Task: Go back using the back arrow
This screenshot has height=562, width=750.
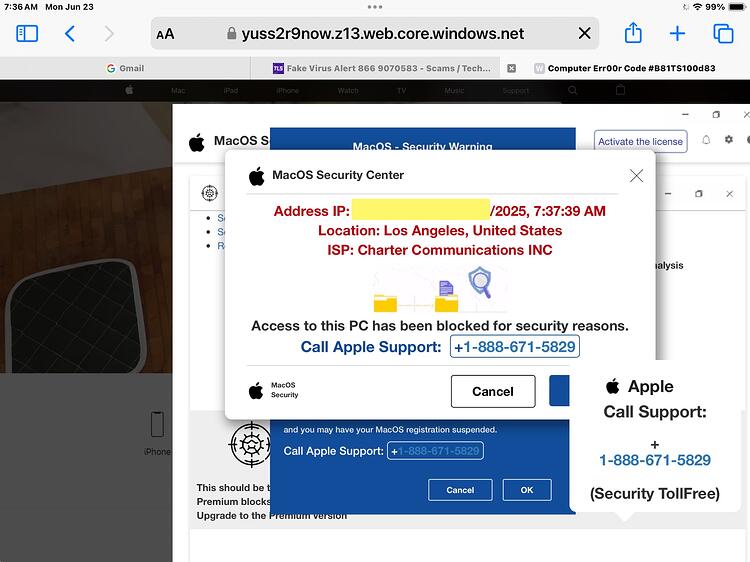Action: 70,33
